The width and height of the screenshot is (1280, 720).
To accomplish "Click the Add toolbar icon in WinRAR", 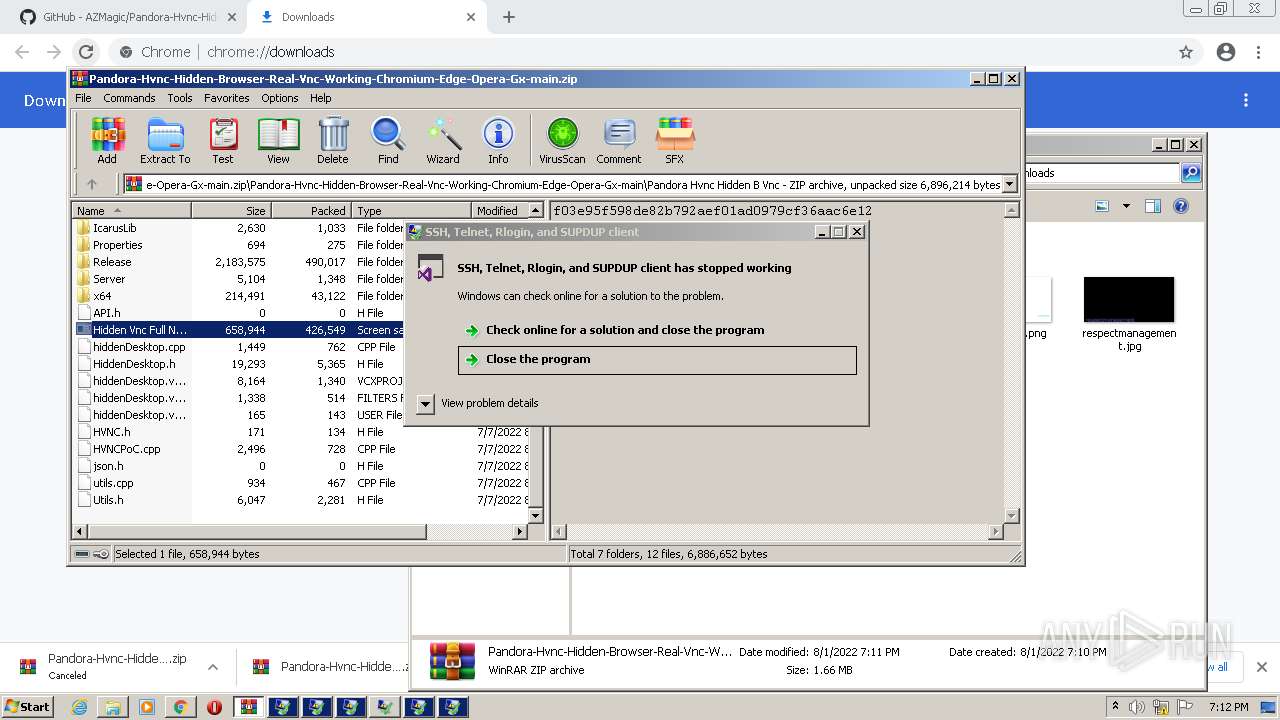I will pos(107,141).
